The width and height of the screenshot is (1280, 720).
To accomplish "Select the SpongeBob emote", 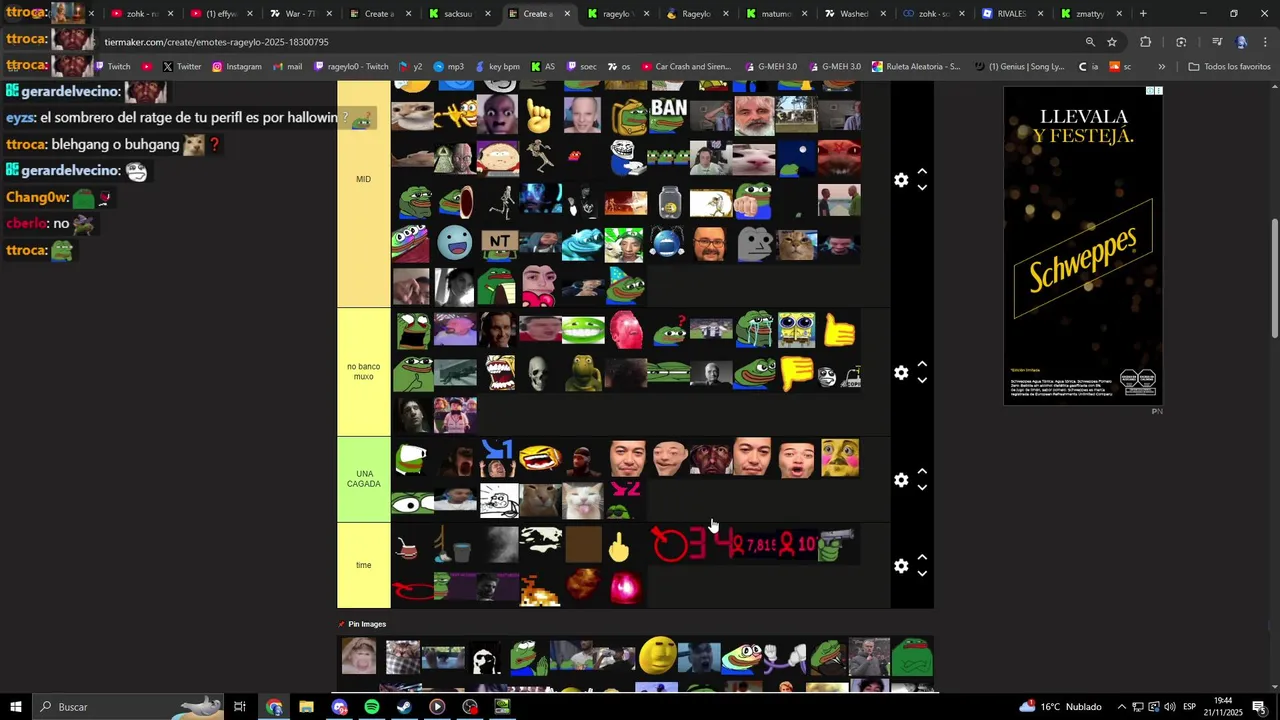I will pyautogui.click(x=797, y=330).
